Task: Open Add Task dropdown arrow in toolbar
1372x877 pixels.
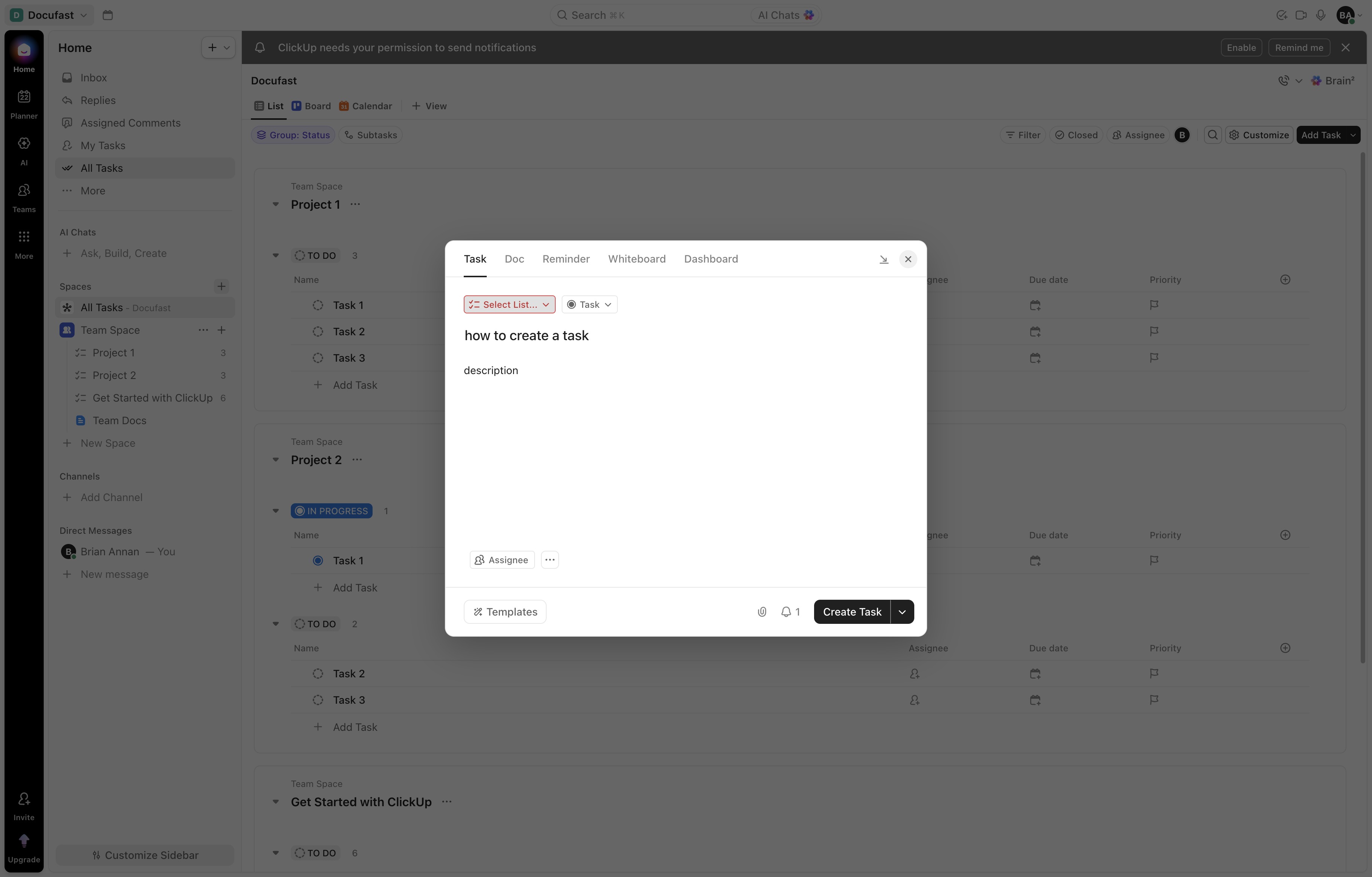Action: point(1353,135)
